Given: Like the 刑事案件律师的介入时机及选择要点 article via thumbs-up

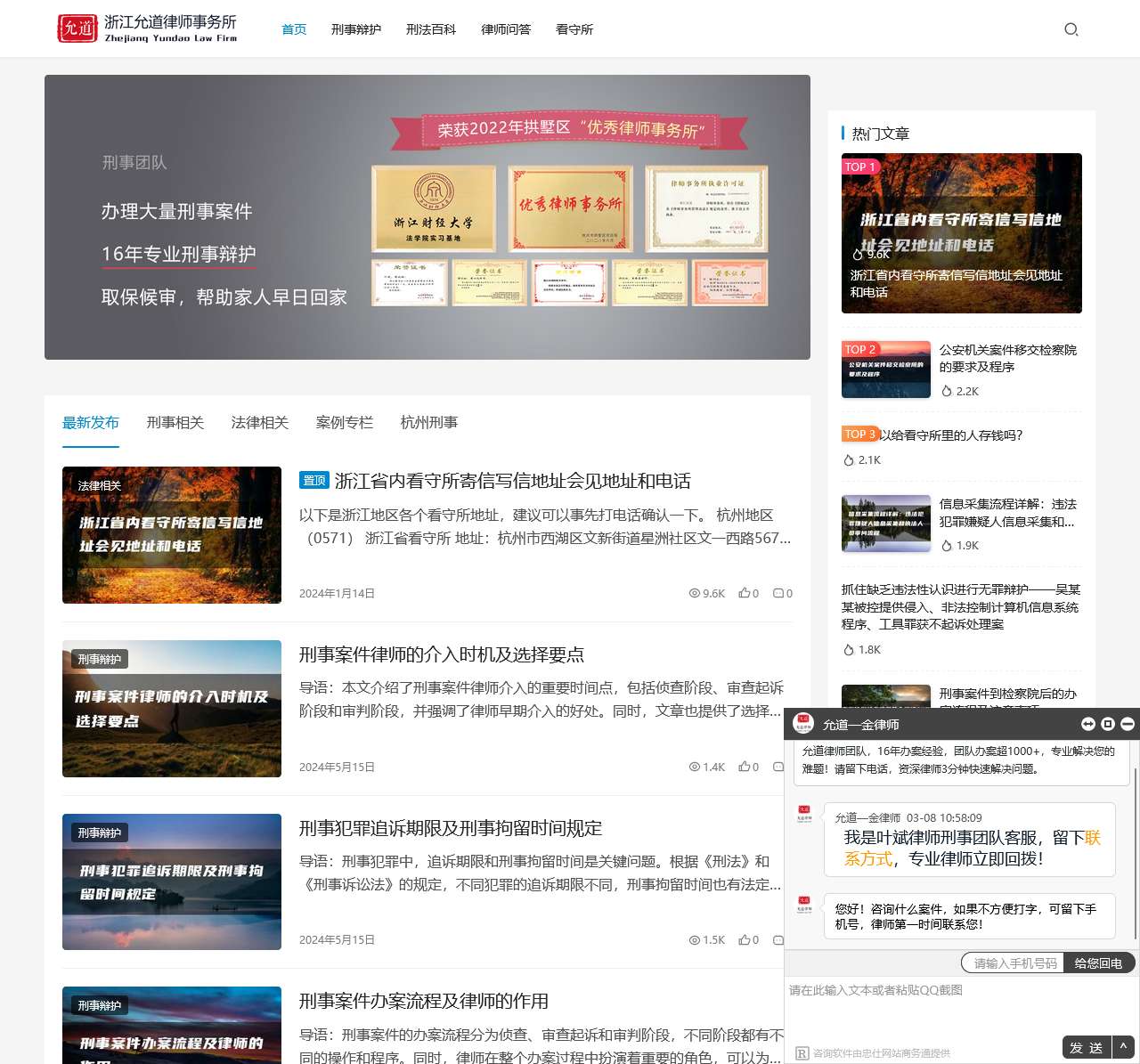Looking at the screenshot, I should [x=744, y=767].
